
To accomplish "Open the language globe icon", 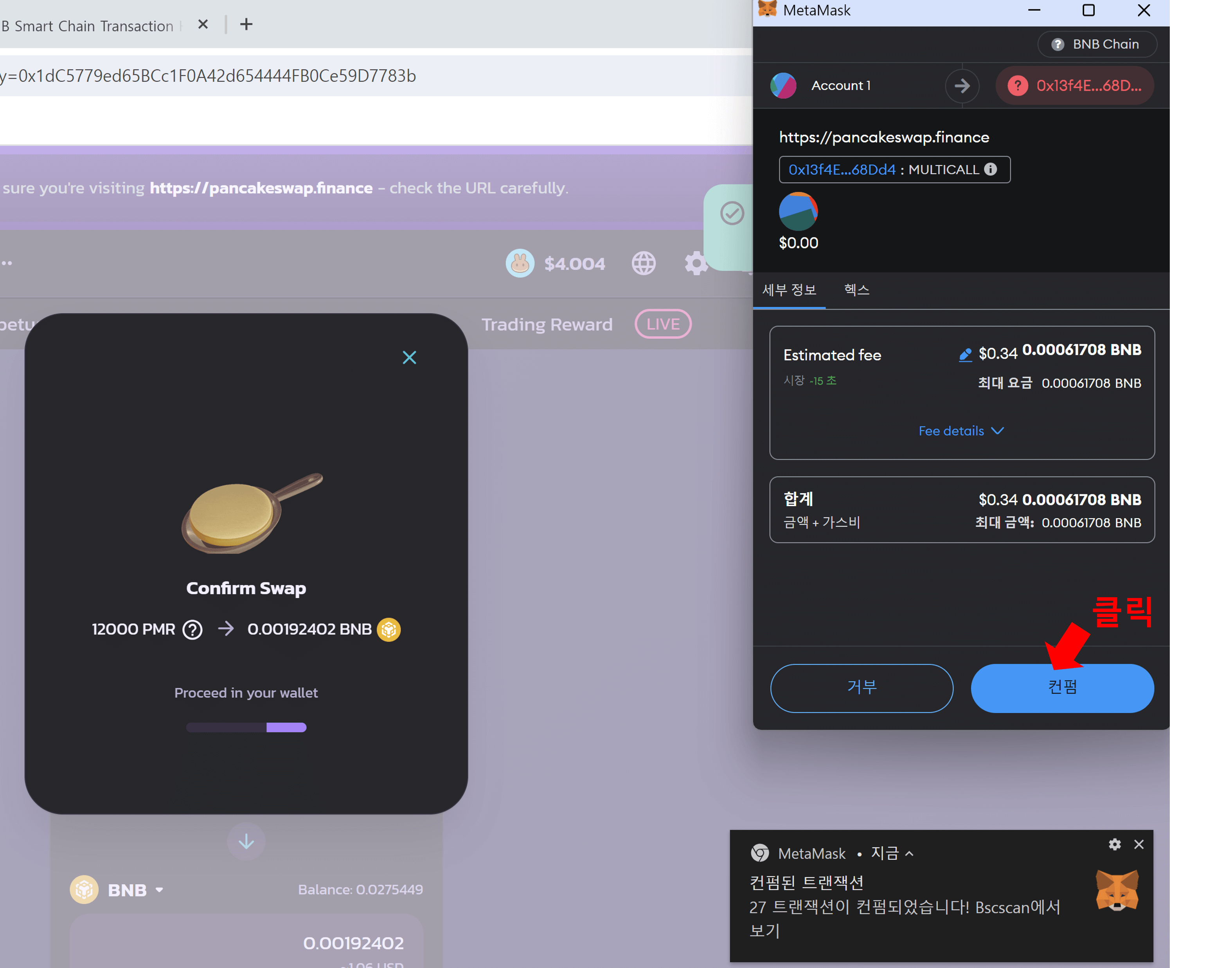I will point(644,264).
